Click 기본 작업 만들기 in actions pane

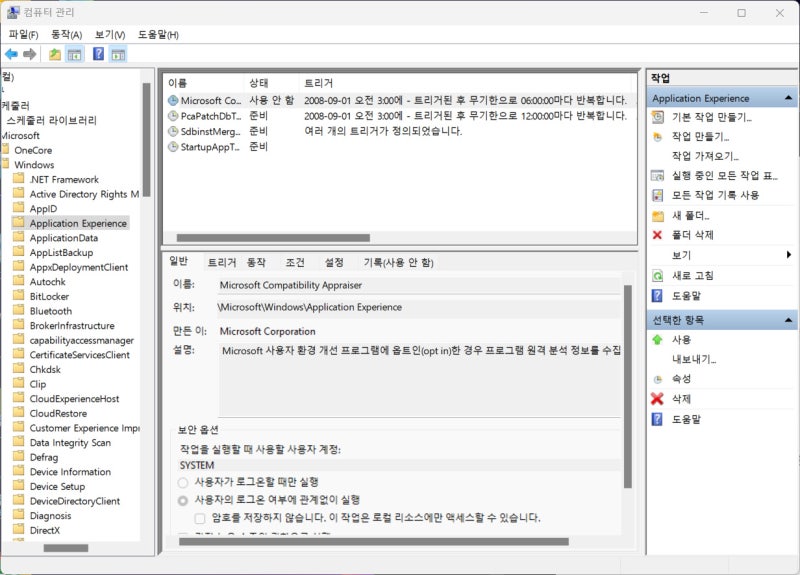pos(712,117)
